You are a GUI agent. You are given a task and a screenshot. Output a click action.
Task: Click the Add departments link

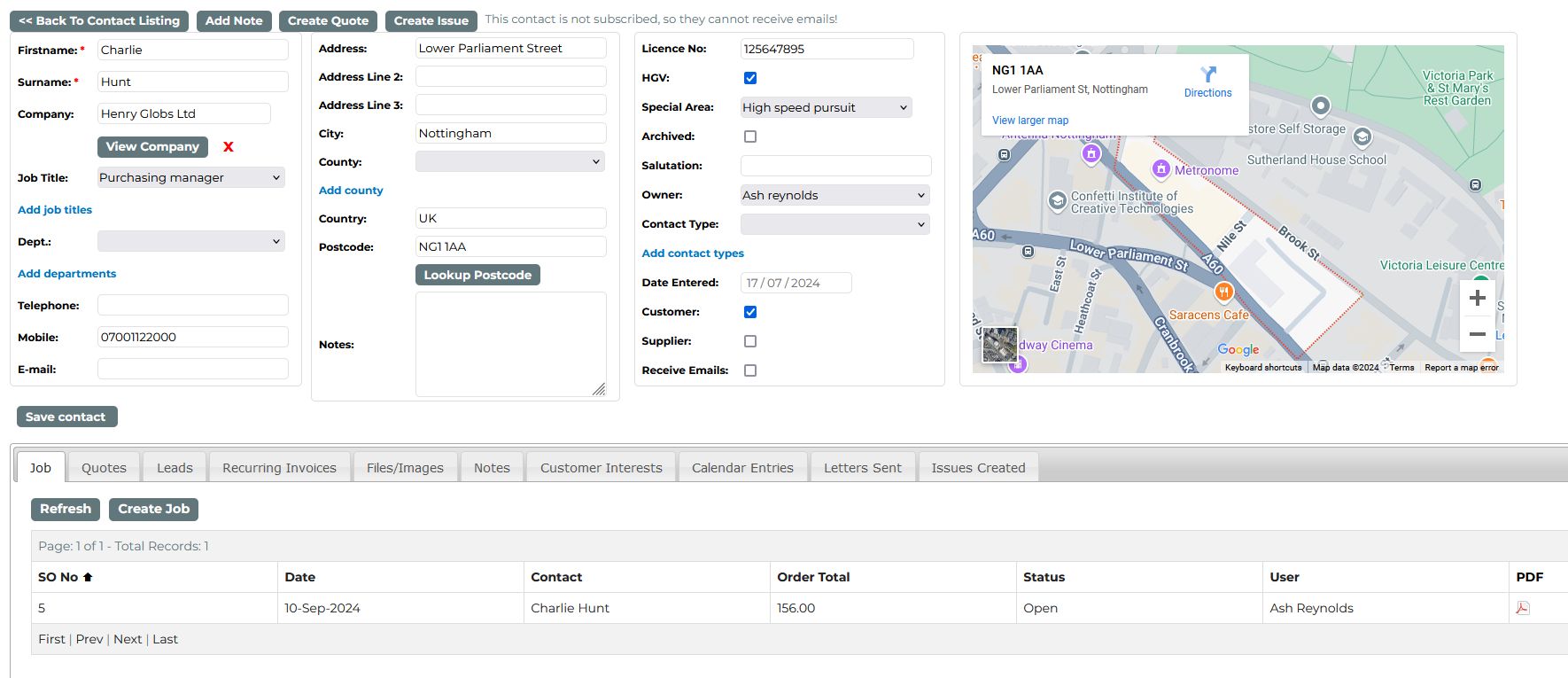click(66, 274)
